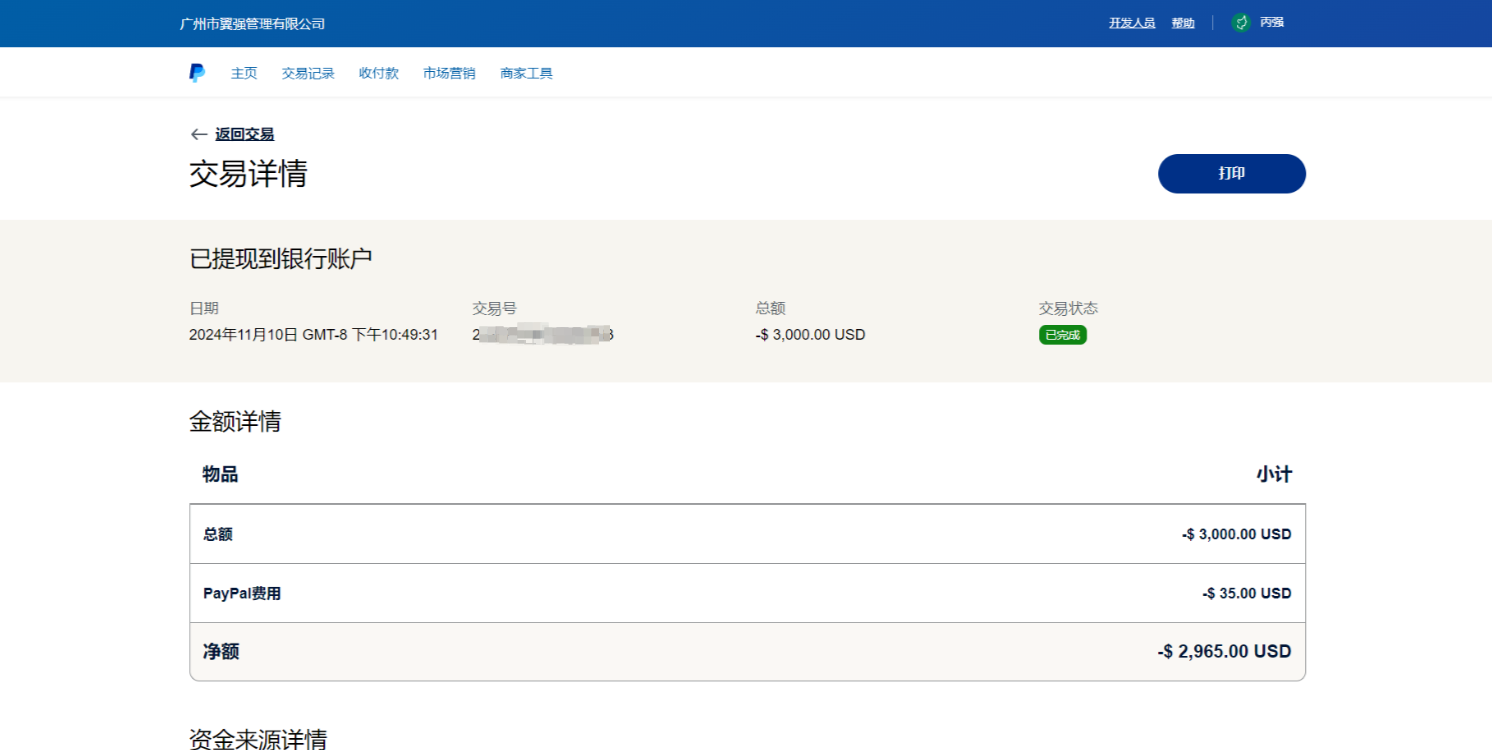Viewport: 1492px width, 750px height.
Task: Click the PayPal logo icon
Action: point(197,73)
